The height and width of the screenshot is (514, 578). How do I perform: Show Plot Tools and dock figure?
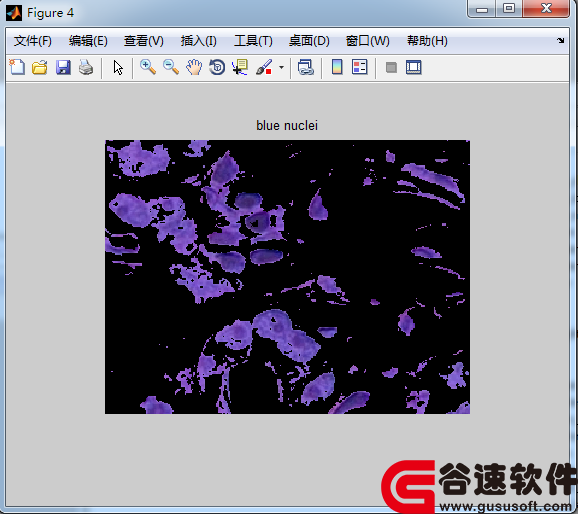[x=414, y=67]
